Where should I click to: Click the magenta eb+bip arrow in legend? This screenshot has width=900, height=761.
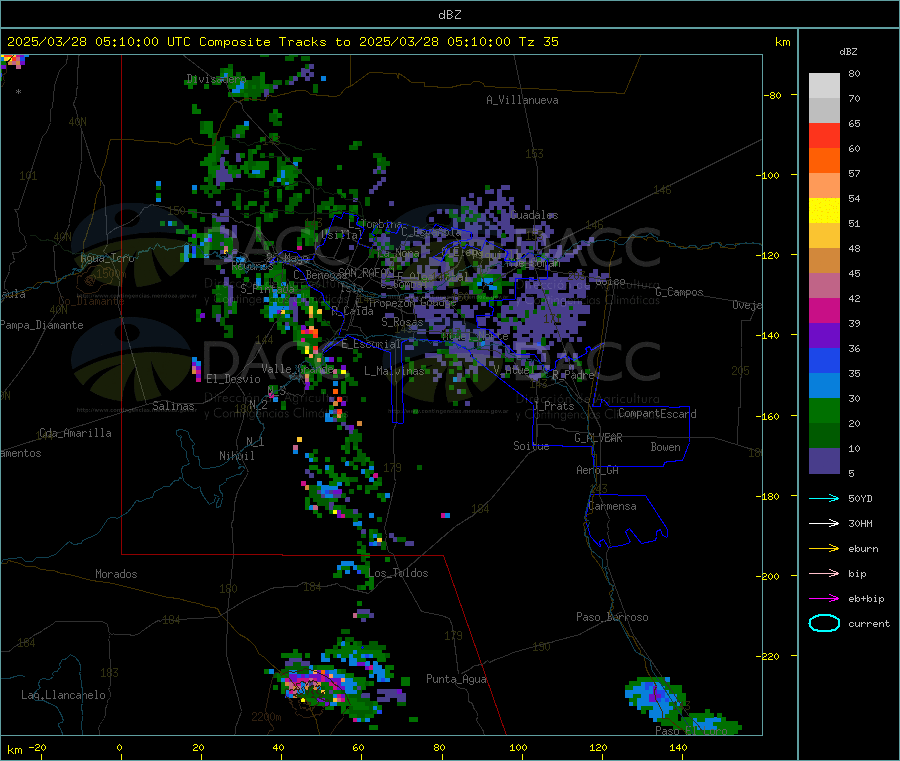pos(824,599)
